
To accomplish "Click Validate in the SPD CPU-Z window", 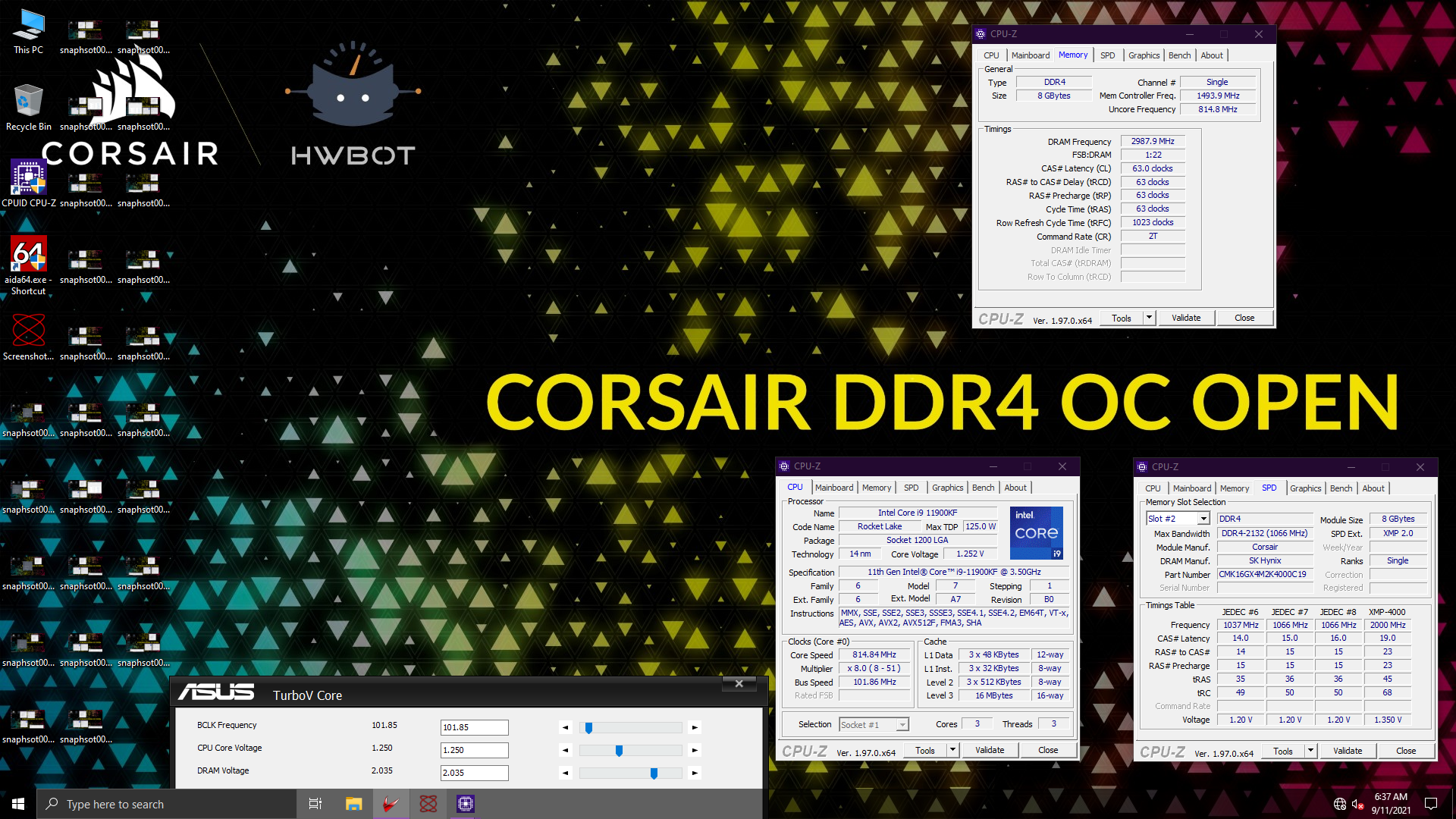I will pos(1348,751).
